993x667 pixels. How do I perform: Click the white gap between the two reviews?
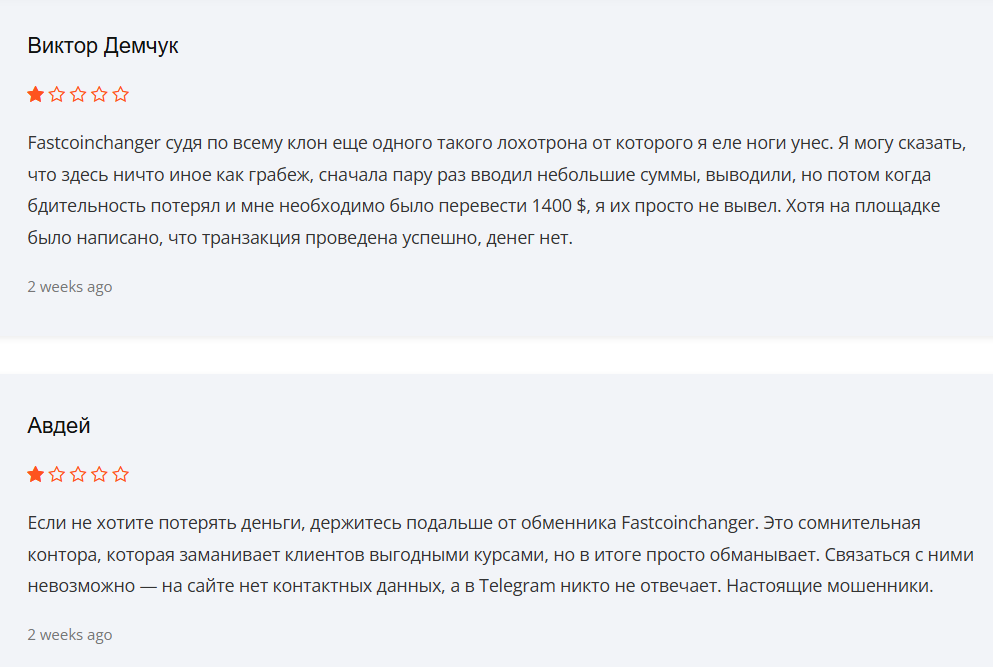[496, 356]
